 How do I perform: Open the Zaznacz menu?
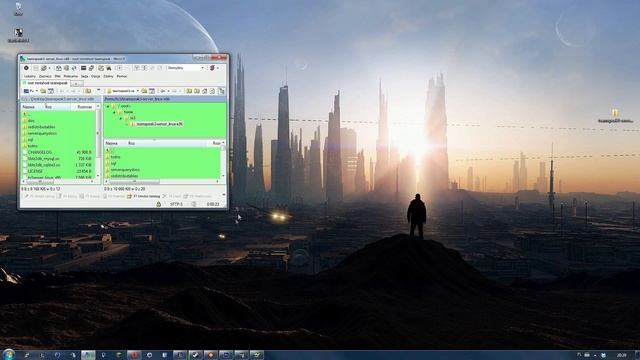45,76
